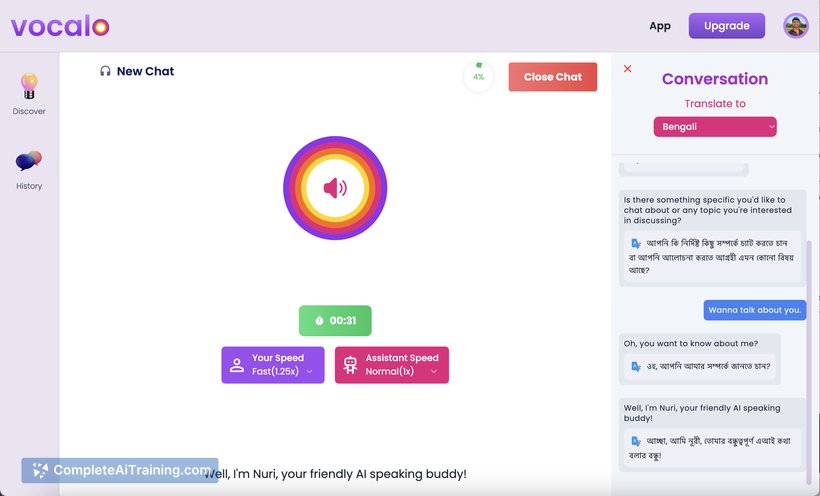Open the user profile avatar
Viewport: 820px width, 496px height.
click(x=795, y=26)
